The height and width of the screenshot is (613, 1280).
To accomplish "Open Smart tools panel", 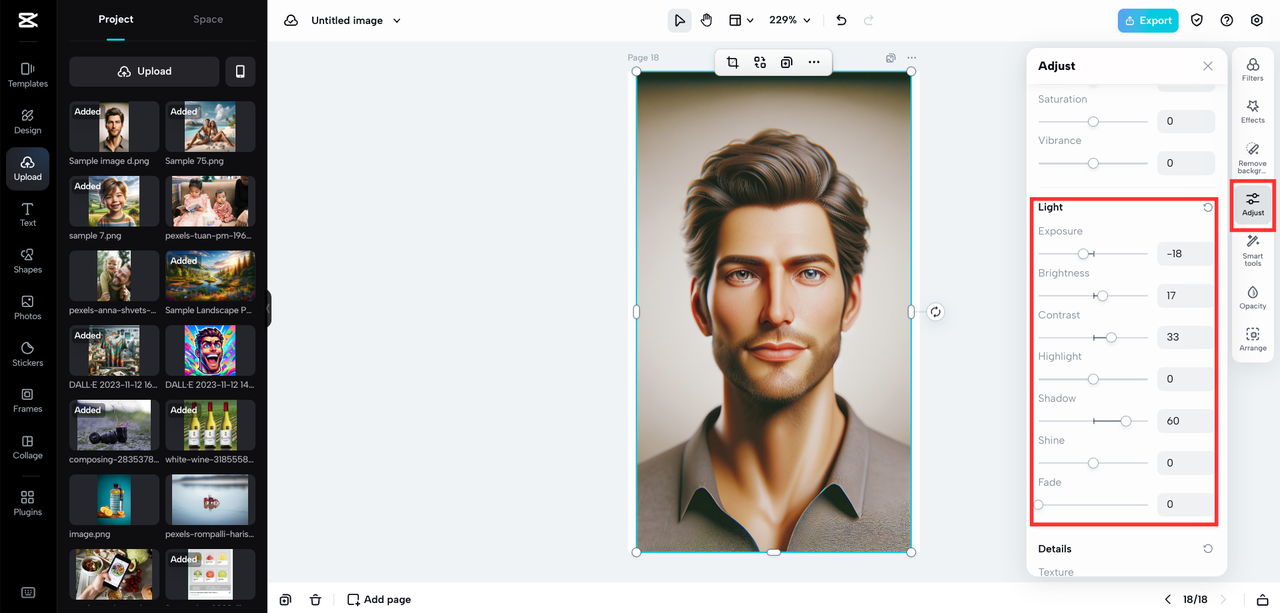I will (1253, 250).
